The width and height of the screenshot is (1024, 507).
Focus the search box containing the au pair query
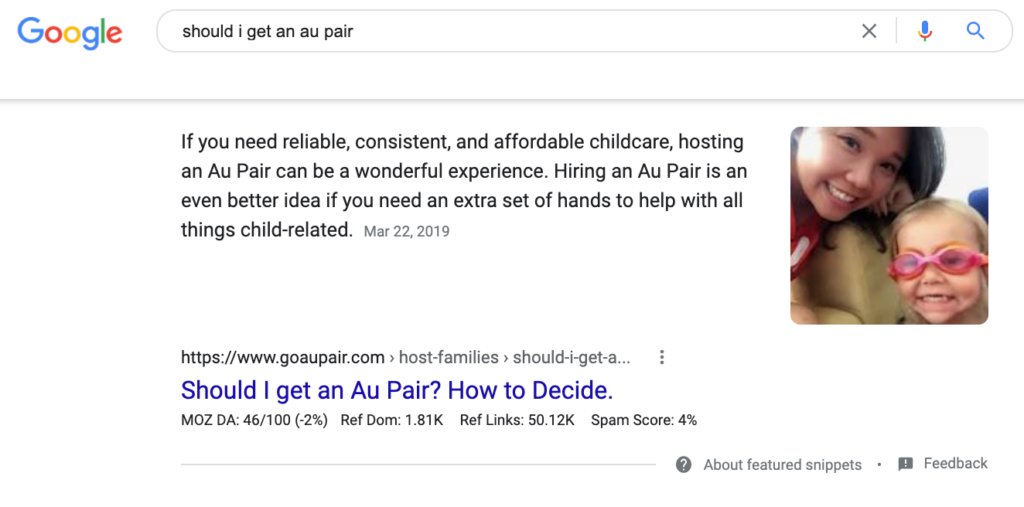coord(500,31)
